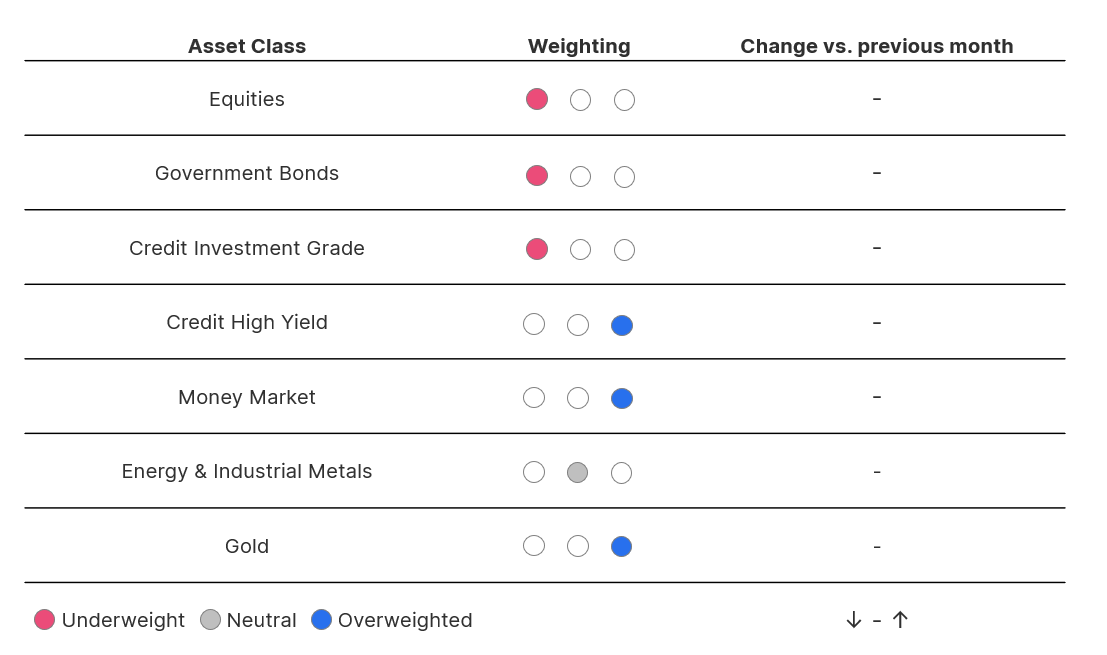Click the Weighting column header
1107x655 pixels.
[579, 46]
